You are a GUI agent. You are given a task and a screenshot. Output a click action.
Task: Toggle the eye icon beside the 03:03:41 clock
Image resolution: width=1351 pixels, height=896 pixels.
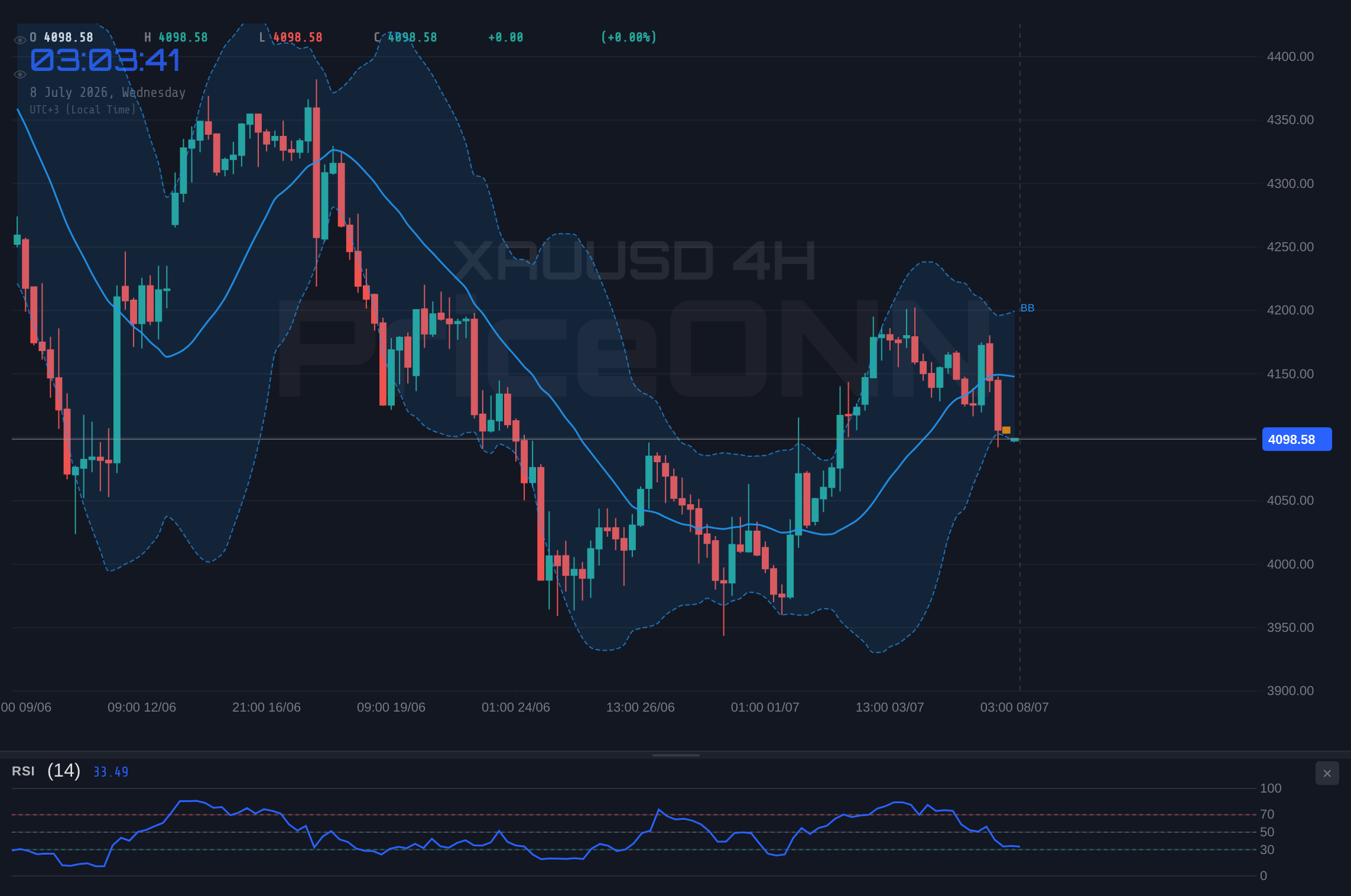tap(20, 74)
